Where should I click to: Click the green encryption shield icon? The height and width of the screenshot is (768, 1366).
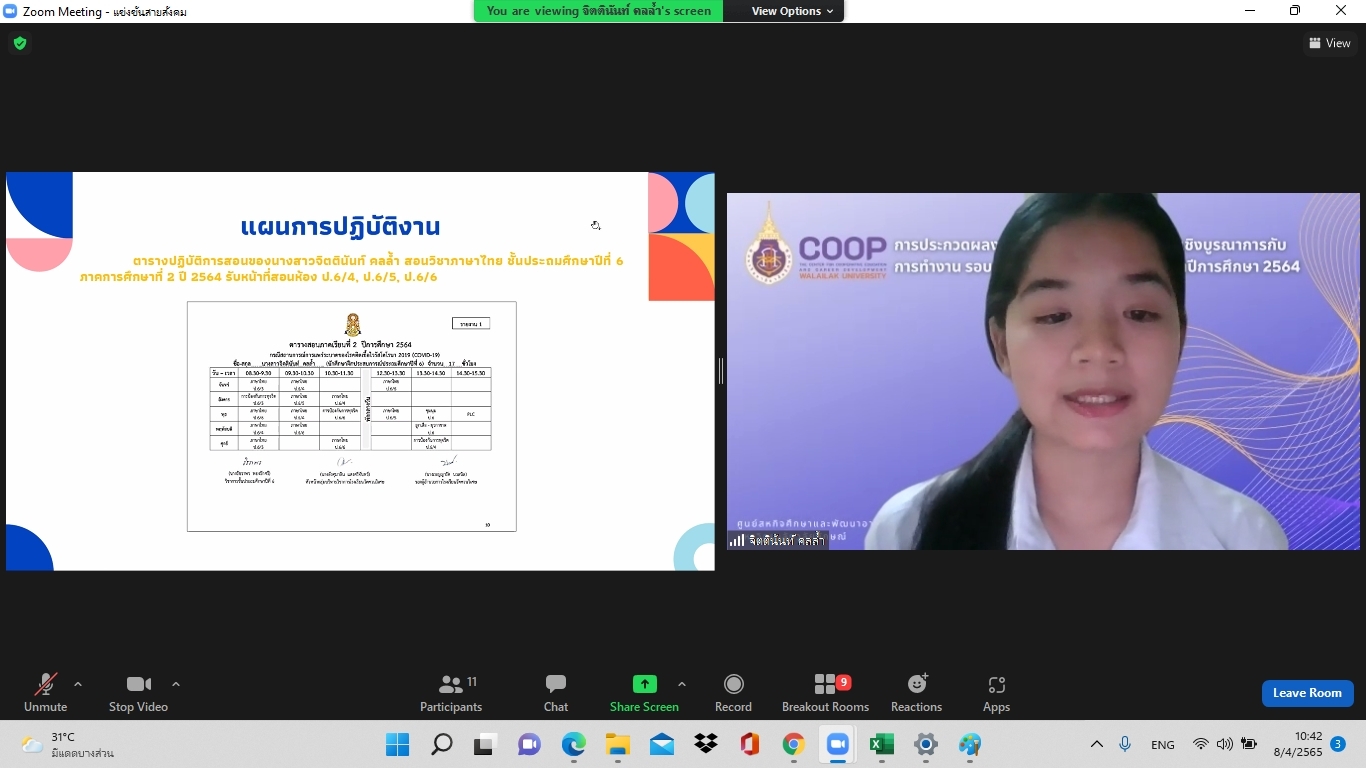tap(20, 43)
